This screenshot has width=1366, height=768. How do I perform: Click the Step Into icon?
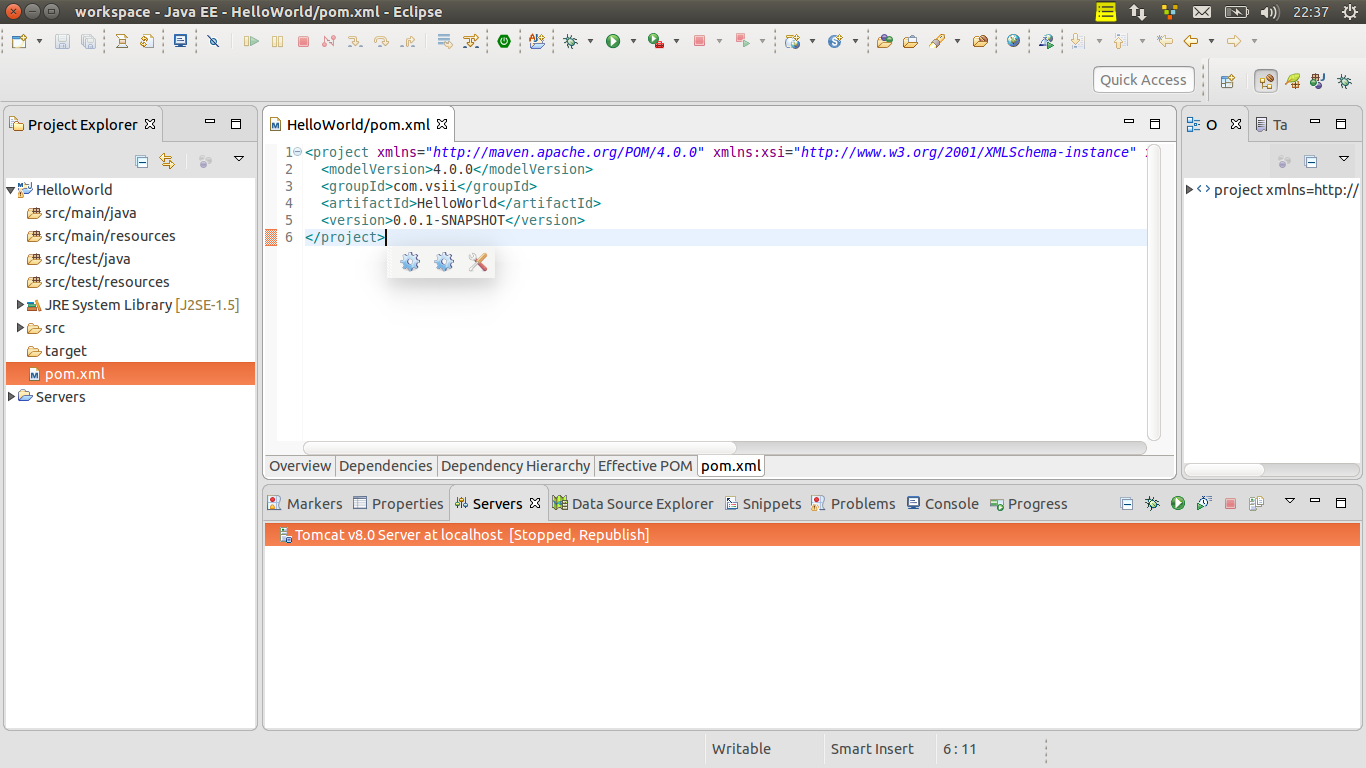pyautogui.click(x=355, y=41)
